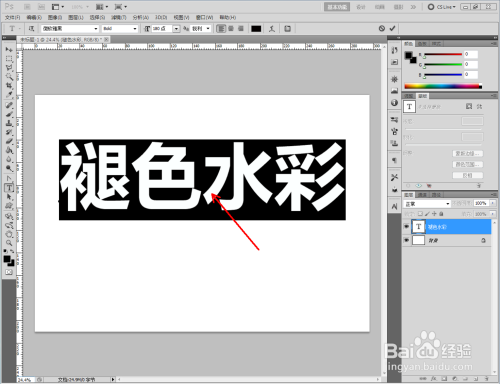500x384 pixels.
Task: Open the font size dropdown arrow
Action: [176, 29]
